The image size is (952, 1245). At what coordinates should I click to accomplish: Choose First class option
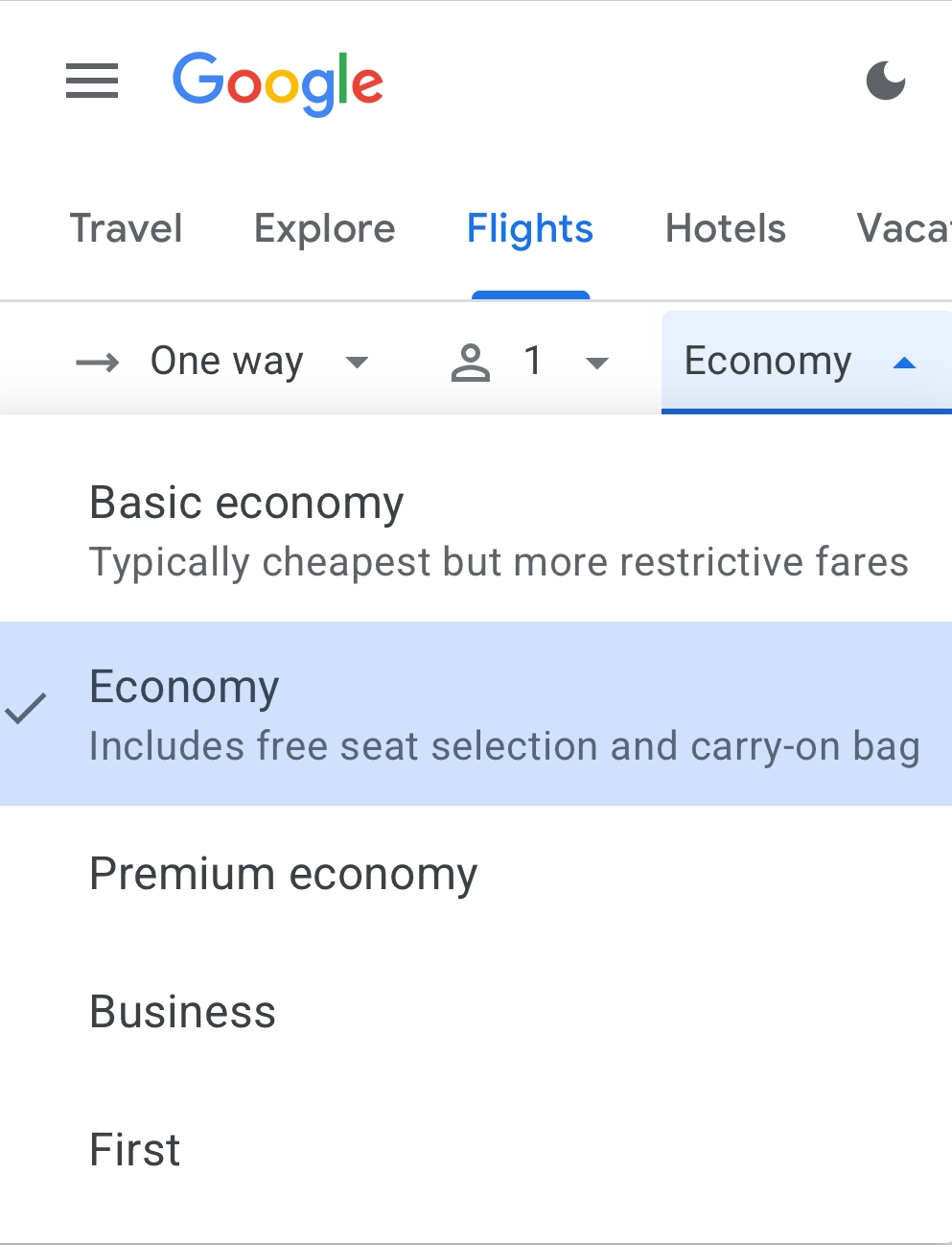tap(134, 1150)
